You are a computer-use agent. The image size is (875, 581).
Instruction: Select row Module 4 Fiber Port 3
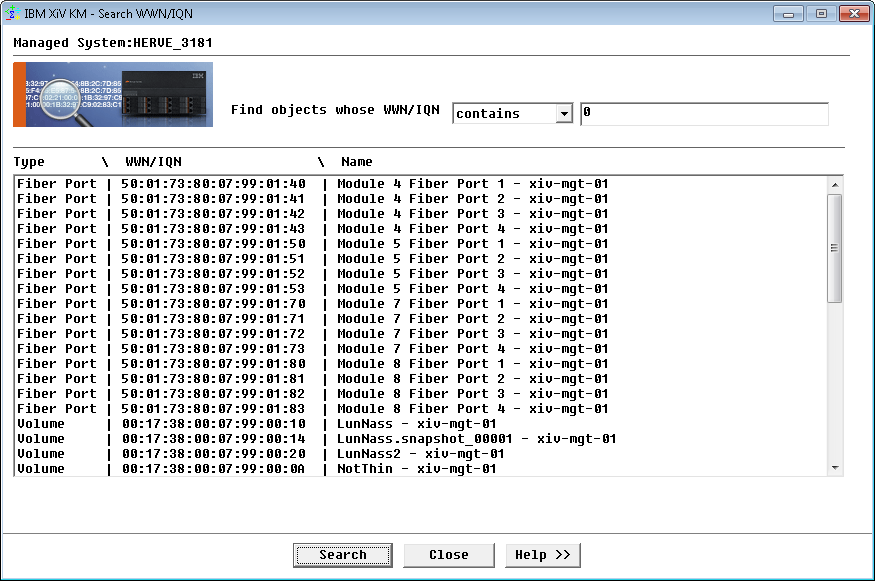click(421, 214)
